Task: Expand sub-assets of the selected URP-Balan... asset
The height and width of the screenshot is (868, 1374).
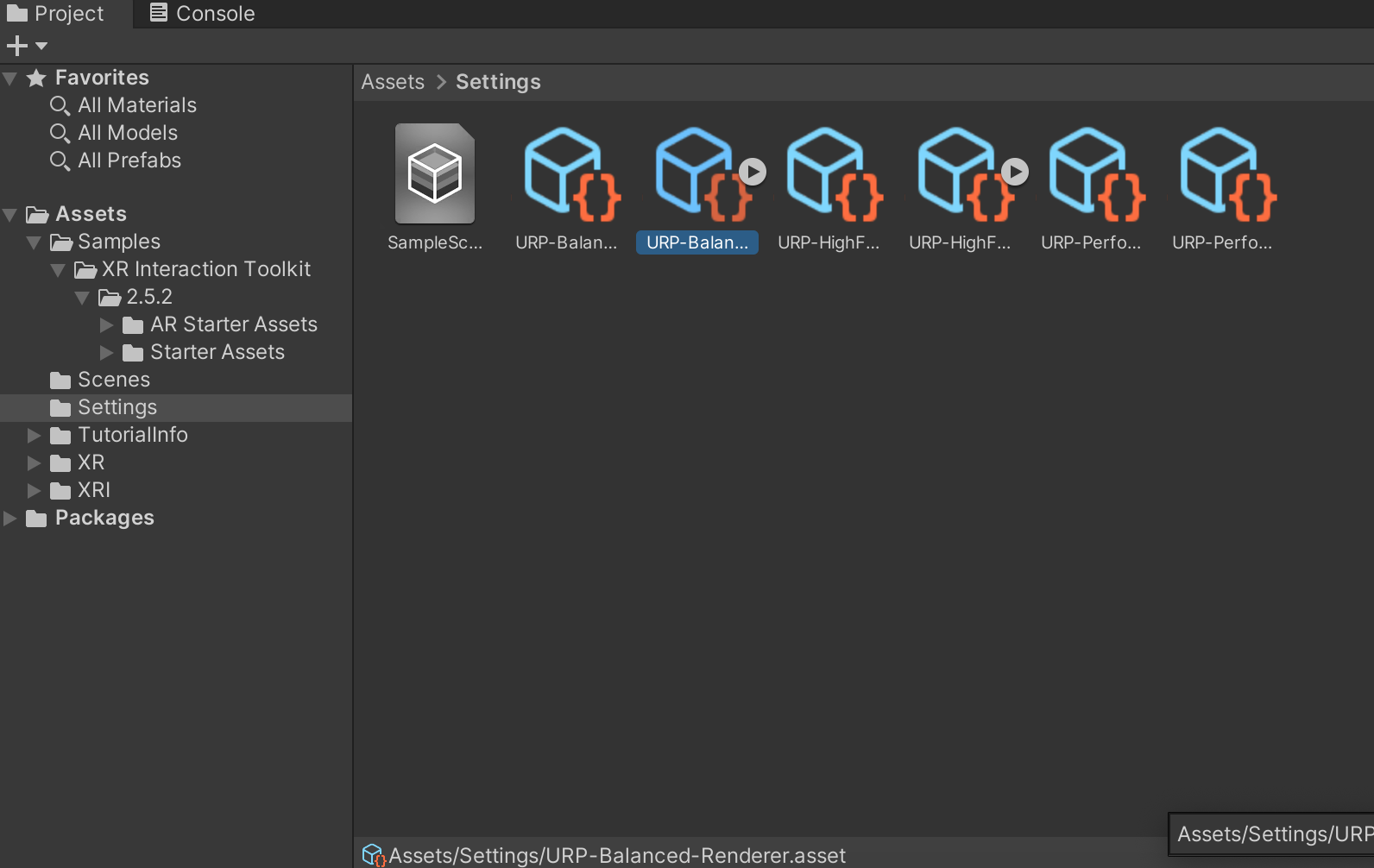Action: [753, 172]
